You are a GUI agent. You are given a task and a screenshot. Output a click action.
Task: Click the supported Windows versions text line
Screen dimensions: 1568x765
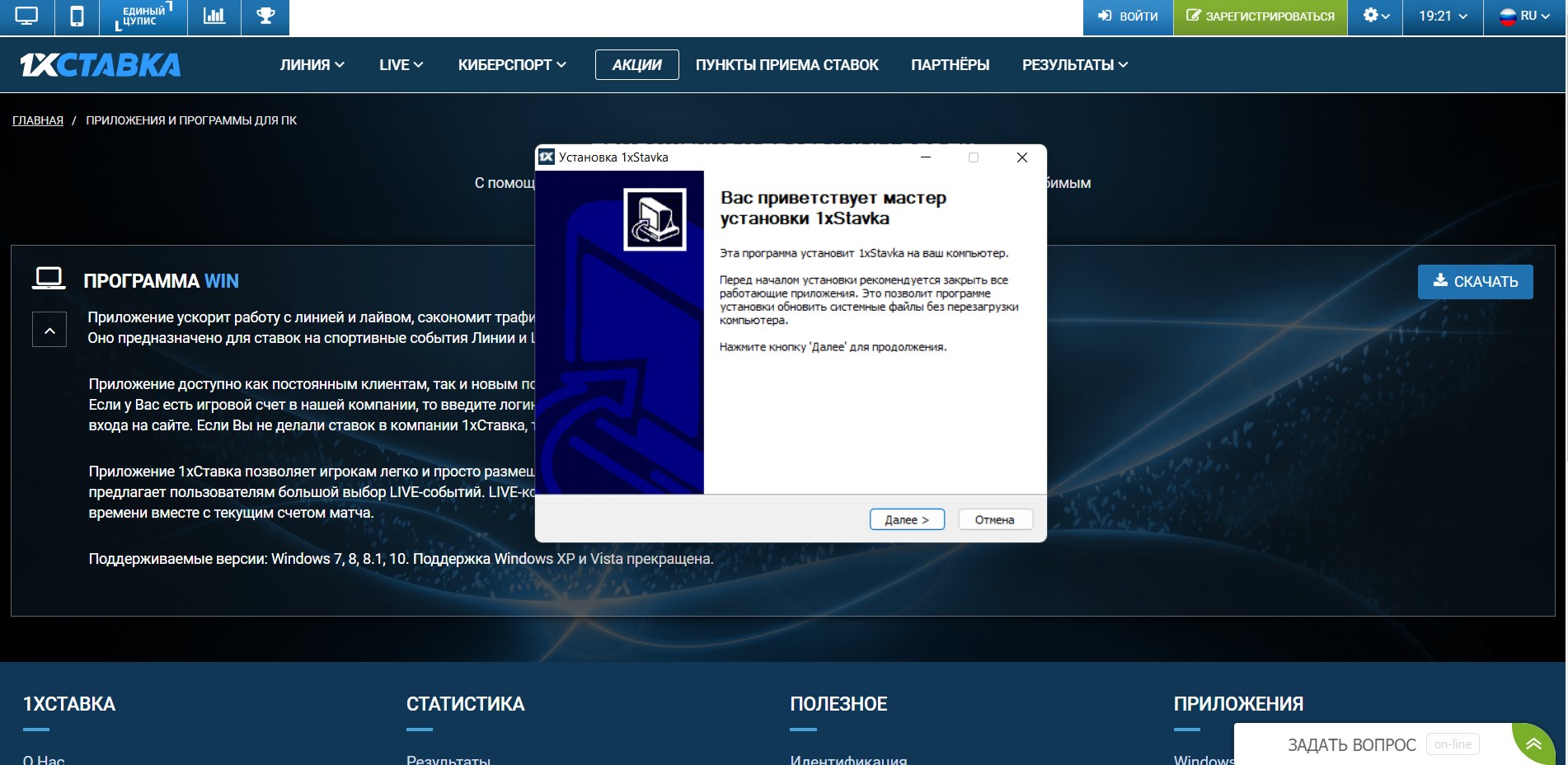coord(401,559)
